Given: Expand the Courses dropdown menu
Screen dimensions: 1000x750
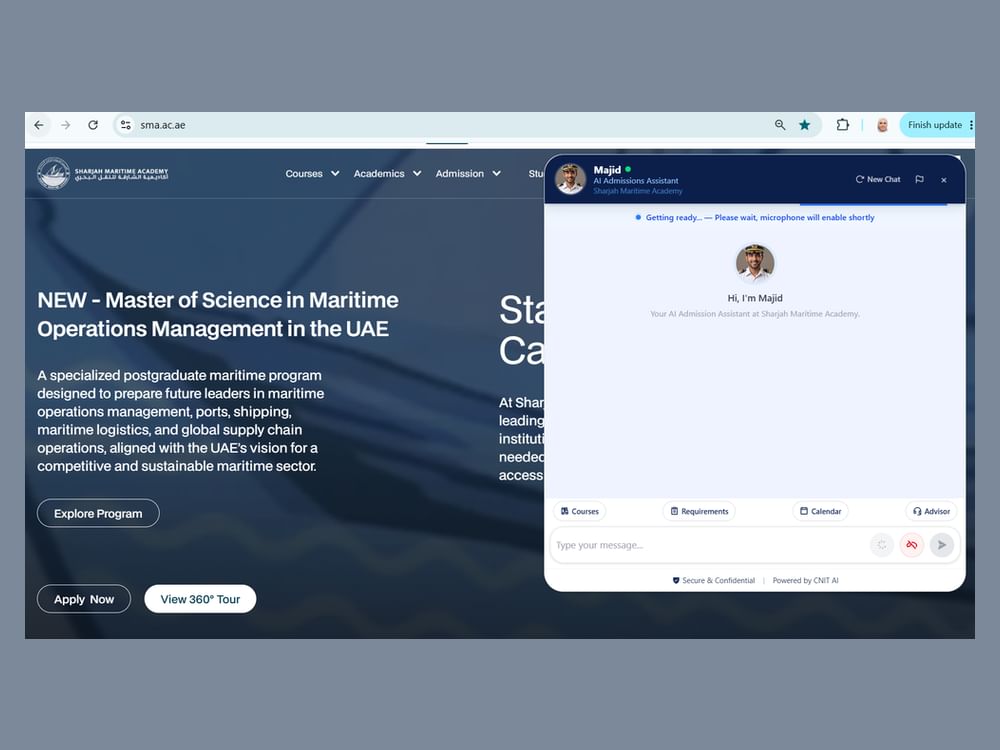Looking at the screenshot, I should (x=312, y=173).
